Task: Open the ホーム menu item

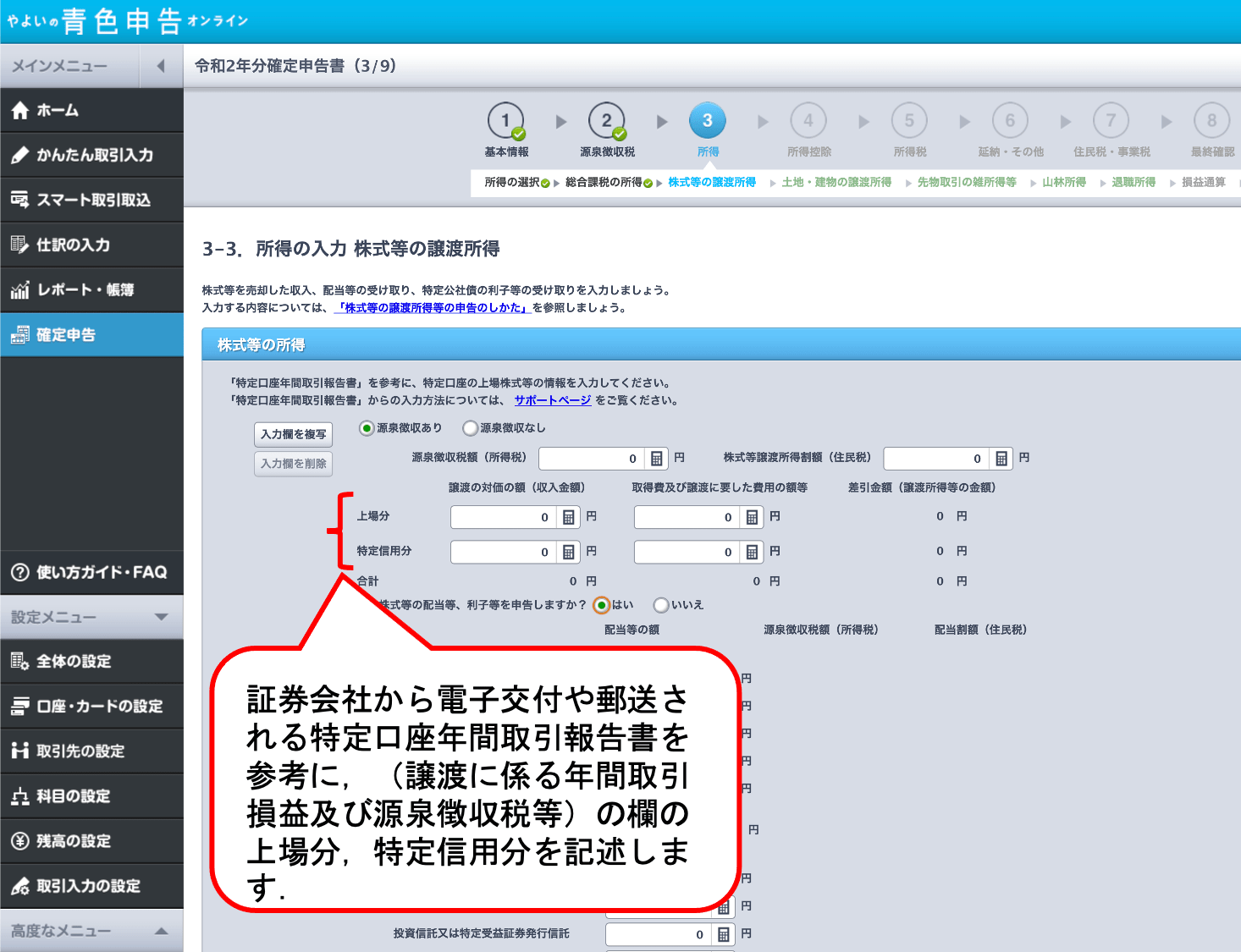Action: click(x=91, y=110)
